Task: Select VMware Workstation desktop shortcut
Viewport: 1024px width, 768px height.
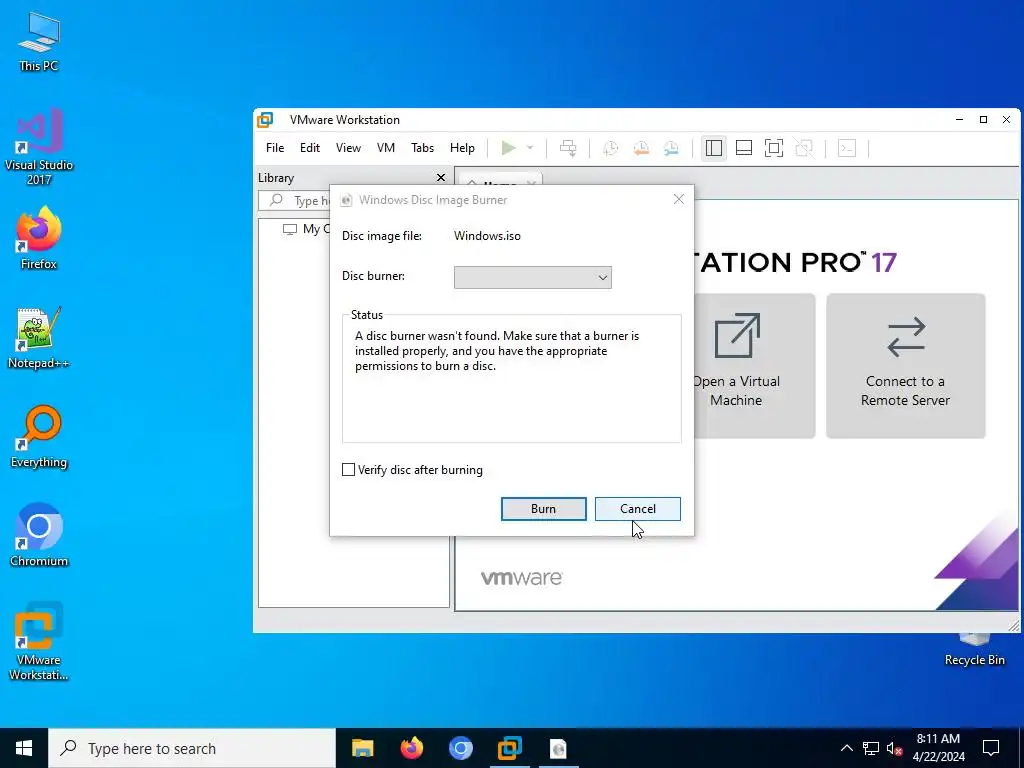Action: tap(39, 641)
